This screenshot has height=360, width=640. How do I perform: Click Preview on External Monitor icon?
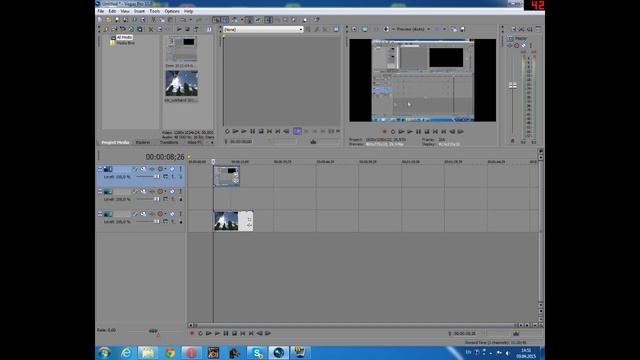point(364,29)
